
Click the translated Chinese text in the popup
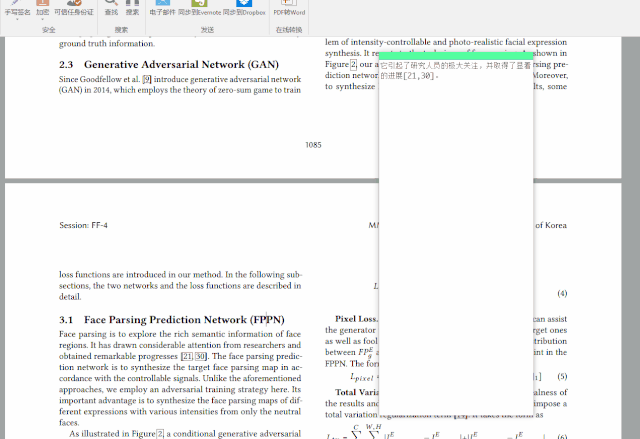point(456,71)
